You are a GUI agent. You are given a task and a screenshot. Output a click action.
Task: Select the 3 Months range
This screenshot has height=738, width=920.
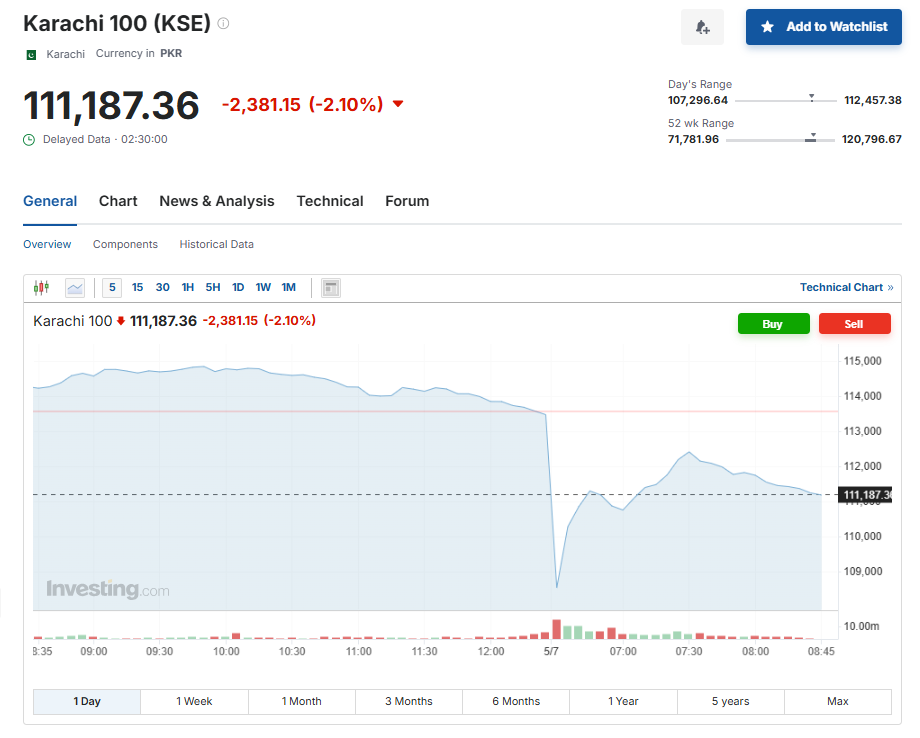coord(409,702)
